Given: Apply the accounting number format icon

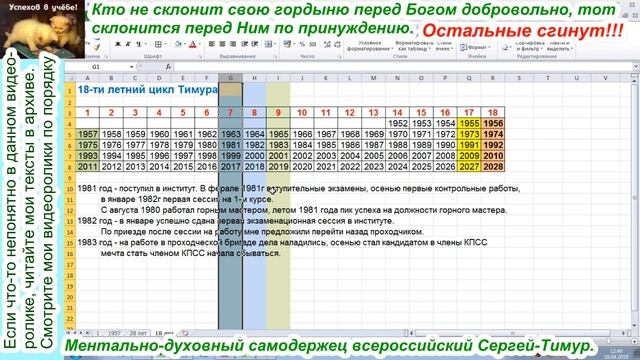Looking at the screenshot, I should (x=288, y=44).
